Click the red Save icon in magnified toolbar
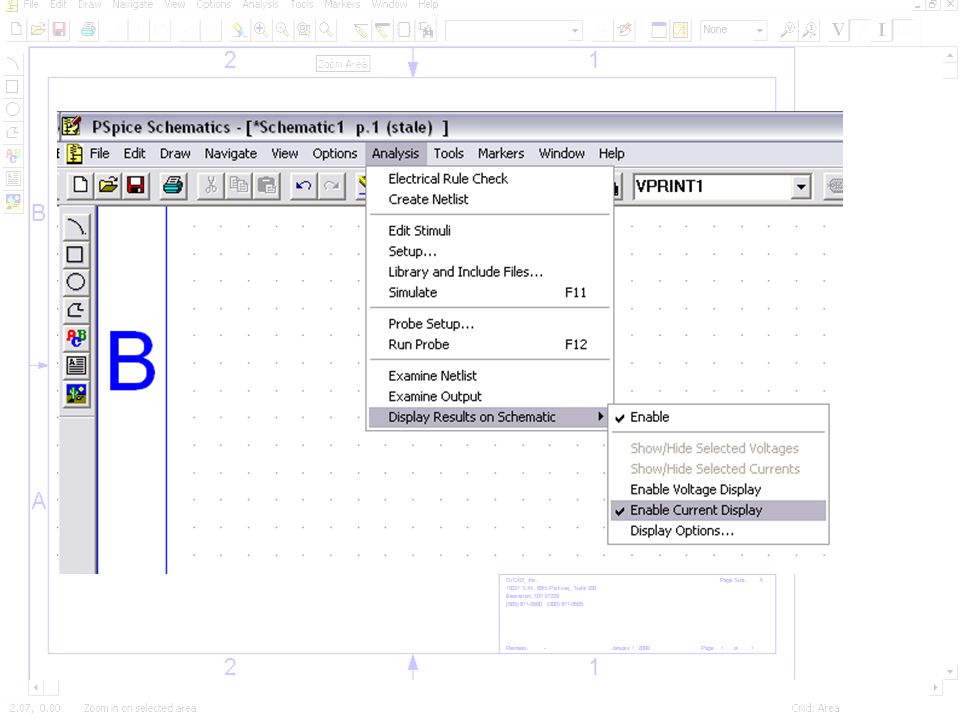Image resolution: width=960 pixels, height=720 pixels. pos(135,185)
